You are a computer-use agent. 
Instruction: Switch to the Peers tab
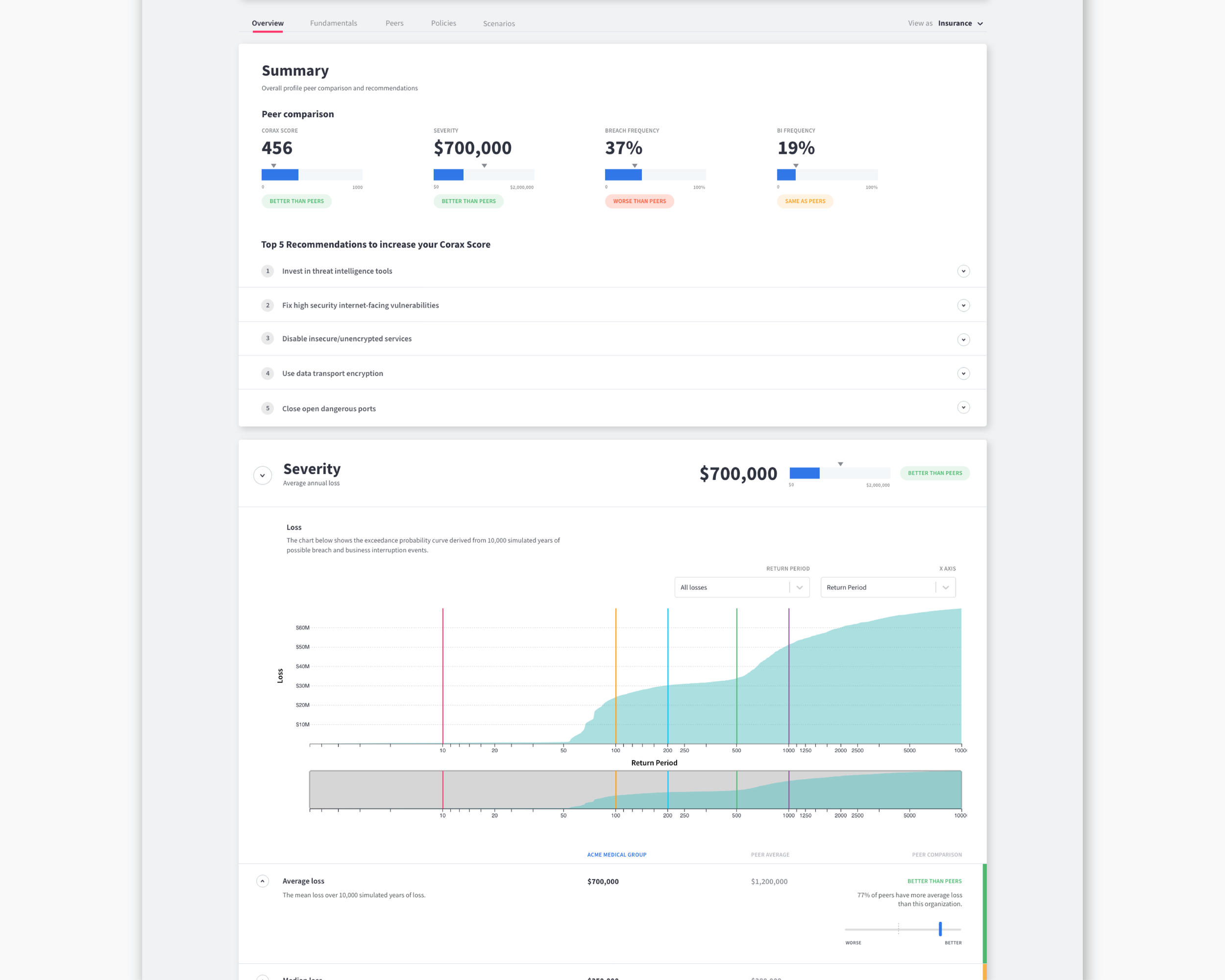[x=394, y=23]
